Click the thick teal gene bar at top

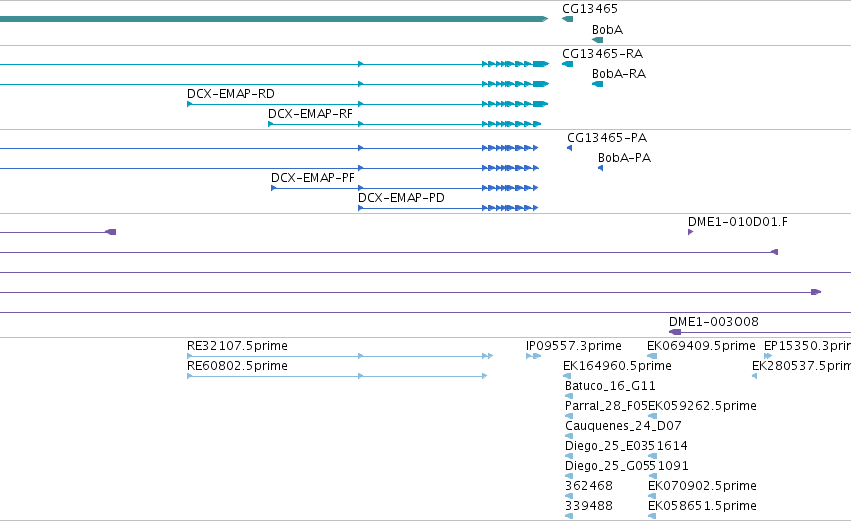pyautogui.click(x=274, y=19)
